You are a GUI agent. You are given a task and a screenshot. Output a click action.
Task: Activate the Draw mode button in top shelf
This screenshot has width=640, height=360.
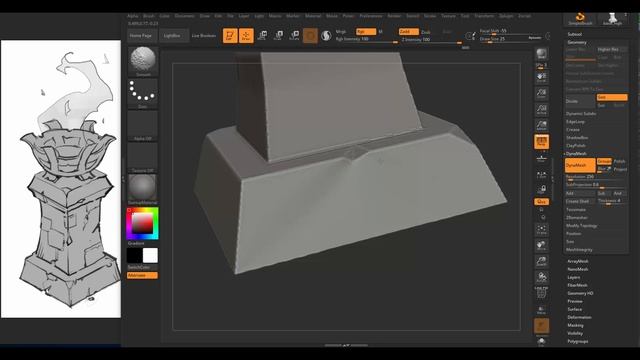pyautogui.click(x=246, y=36)
